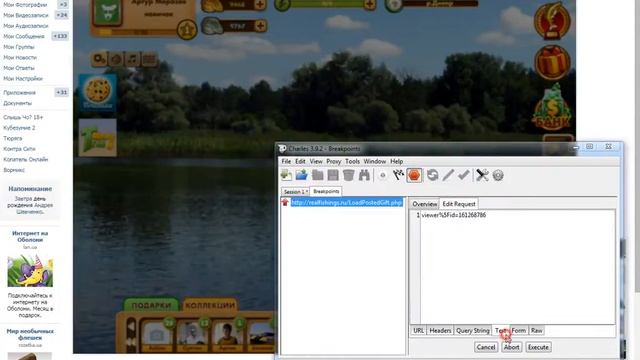Select the LoadPostedGift.php breakpoint request URL
Viewport: 640px width, 360px height.
(x=347, y=202)
